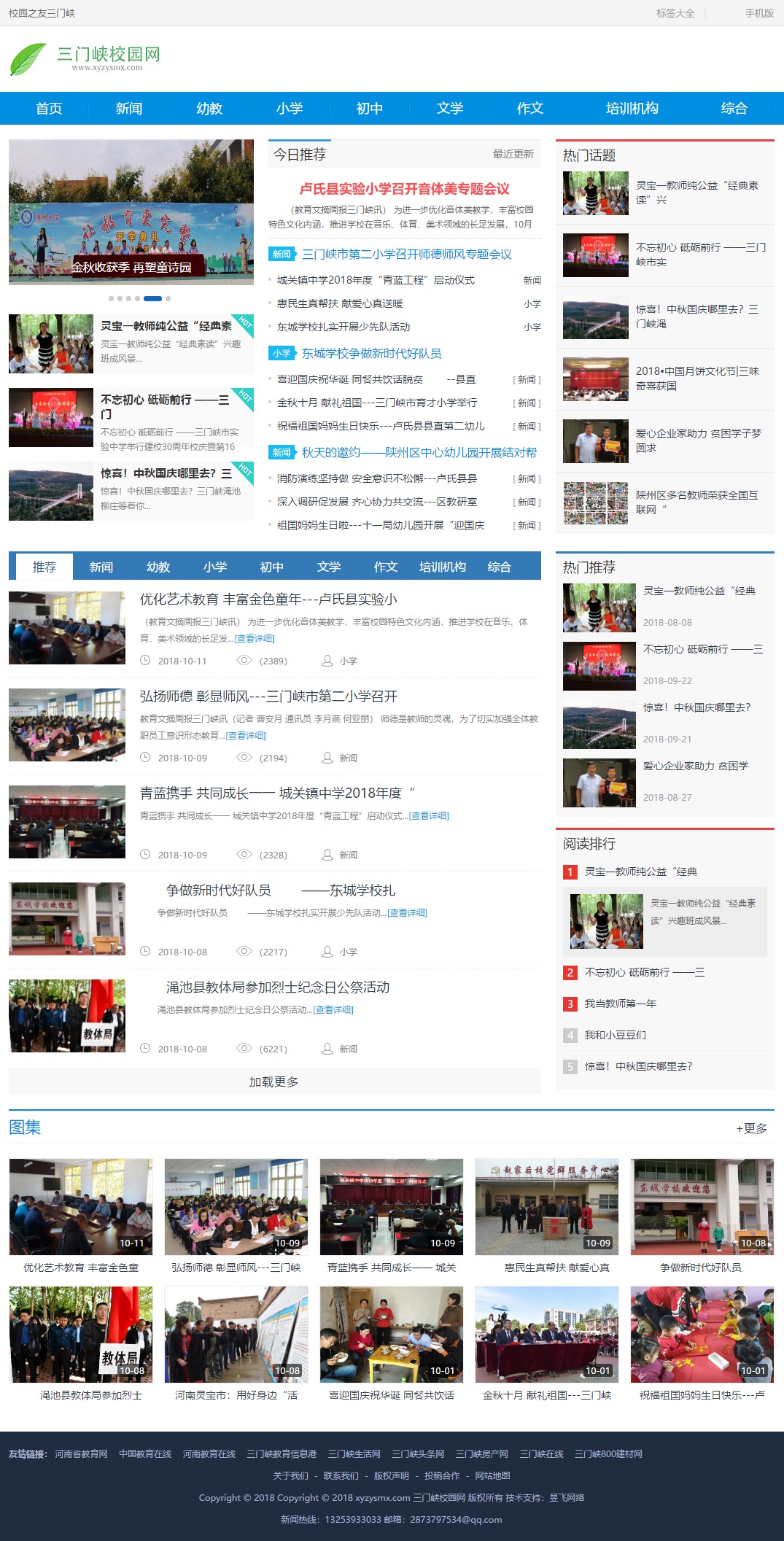This screenshot has height=1541, width=784.
Task: Click the user icon beside 小学 category
Action: point(327,661)
